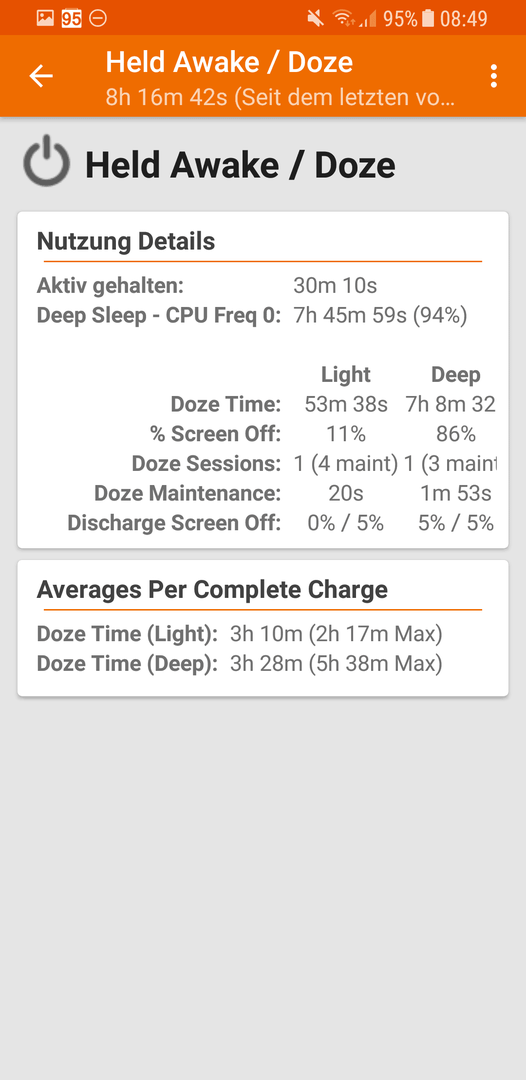The width and height of the screenshot is (526, 1080).
Task: Tap the power icon beside Held Awake / Doze
Action: 46,160
